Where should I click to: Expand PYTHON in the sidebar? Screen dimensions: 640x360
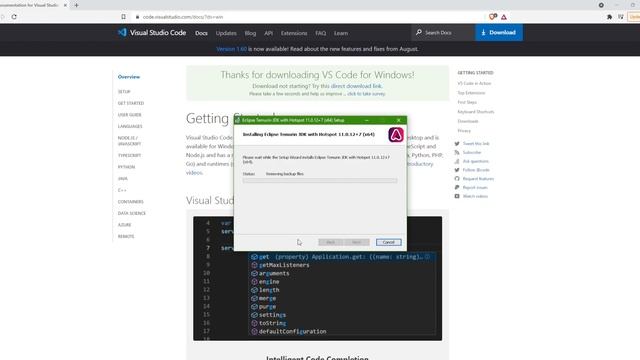[126, 167]
